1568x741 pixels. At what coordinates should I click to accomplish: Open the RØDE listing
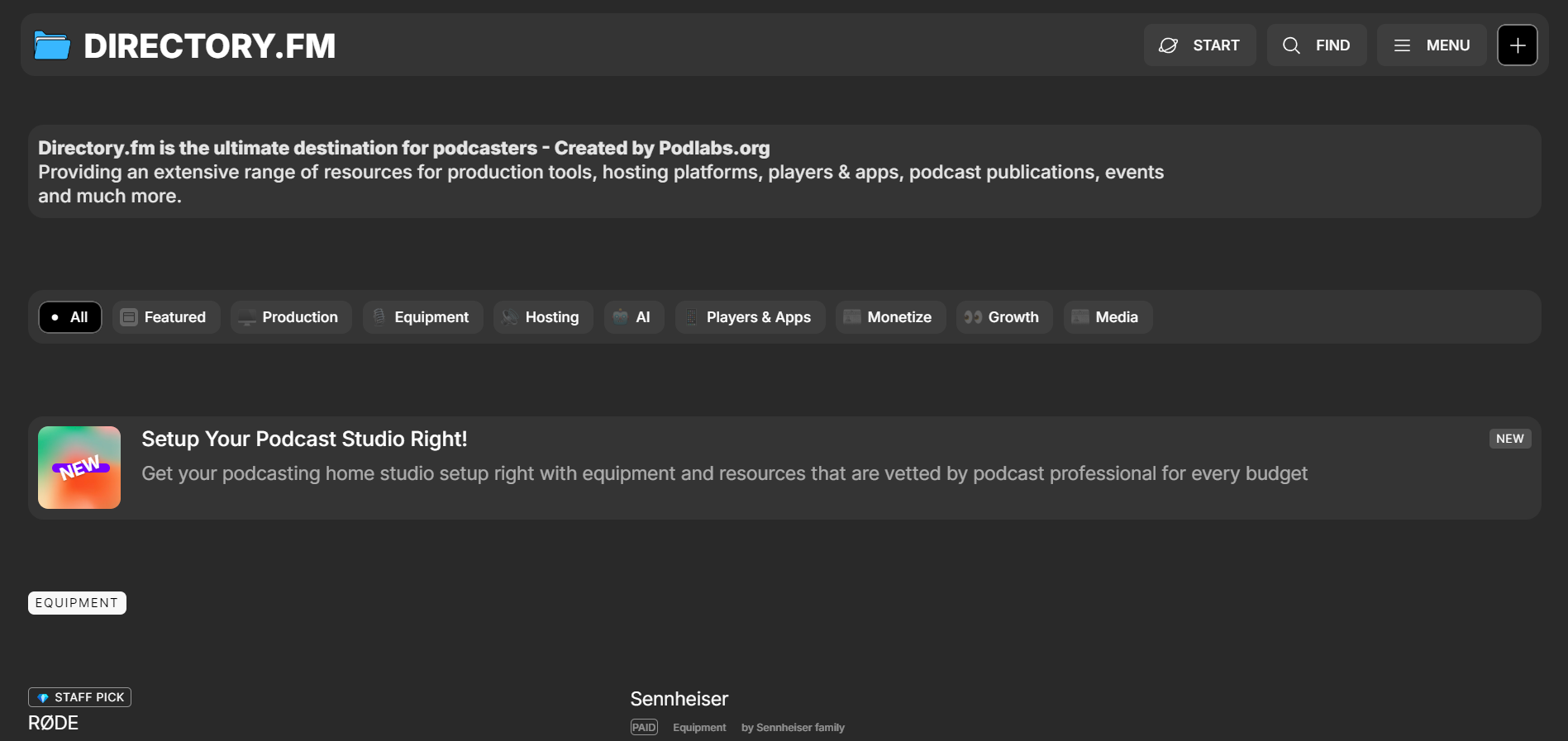53,723
